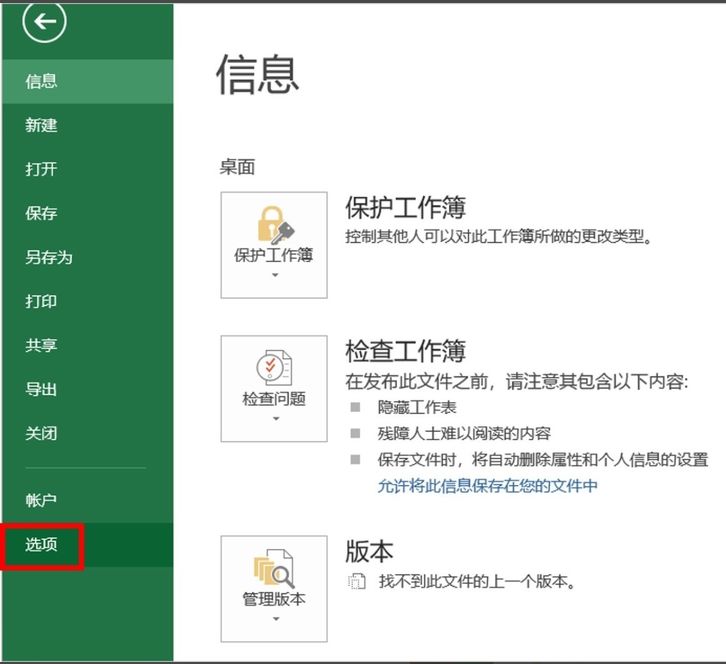Viewport: 726px width, 664px height.
Task: Click the small document icon beside 找不到此文件的上一个版本
Action: (357, 581)
